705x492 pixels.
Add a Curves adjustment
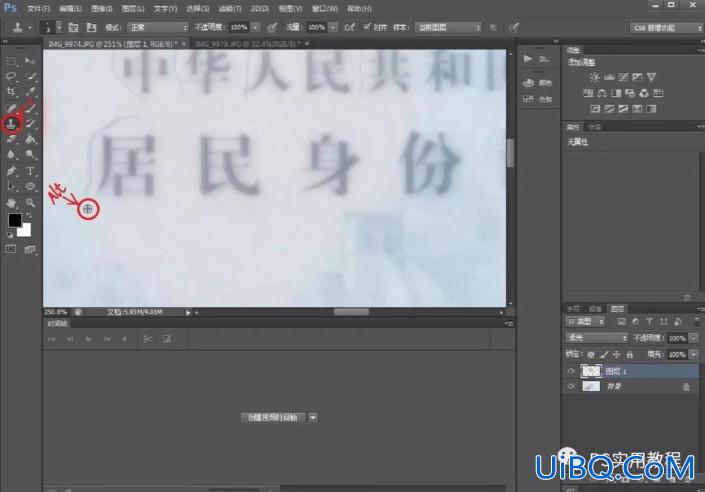(x=623, y=77)
